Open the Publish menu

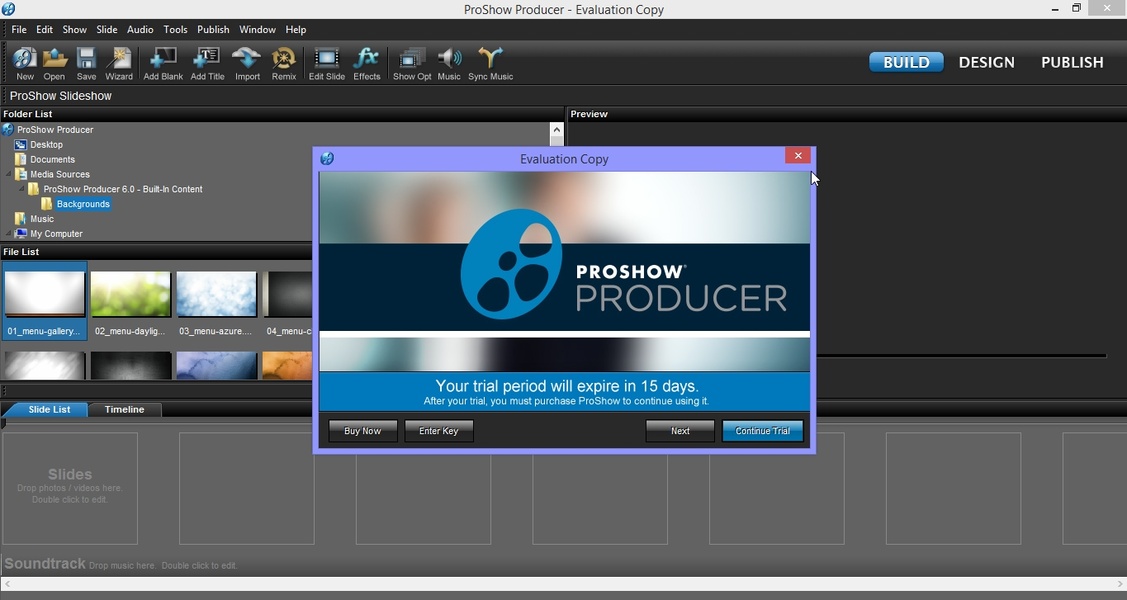[213, 29]
